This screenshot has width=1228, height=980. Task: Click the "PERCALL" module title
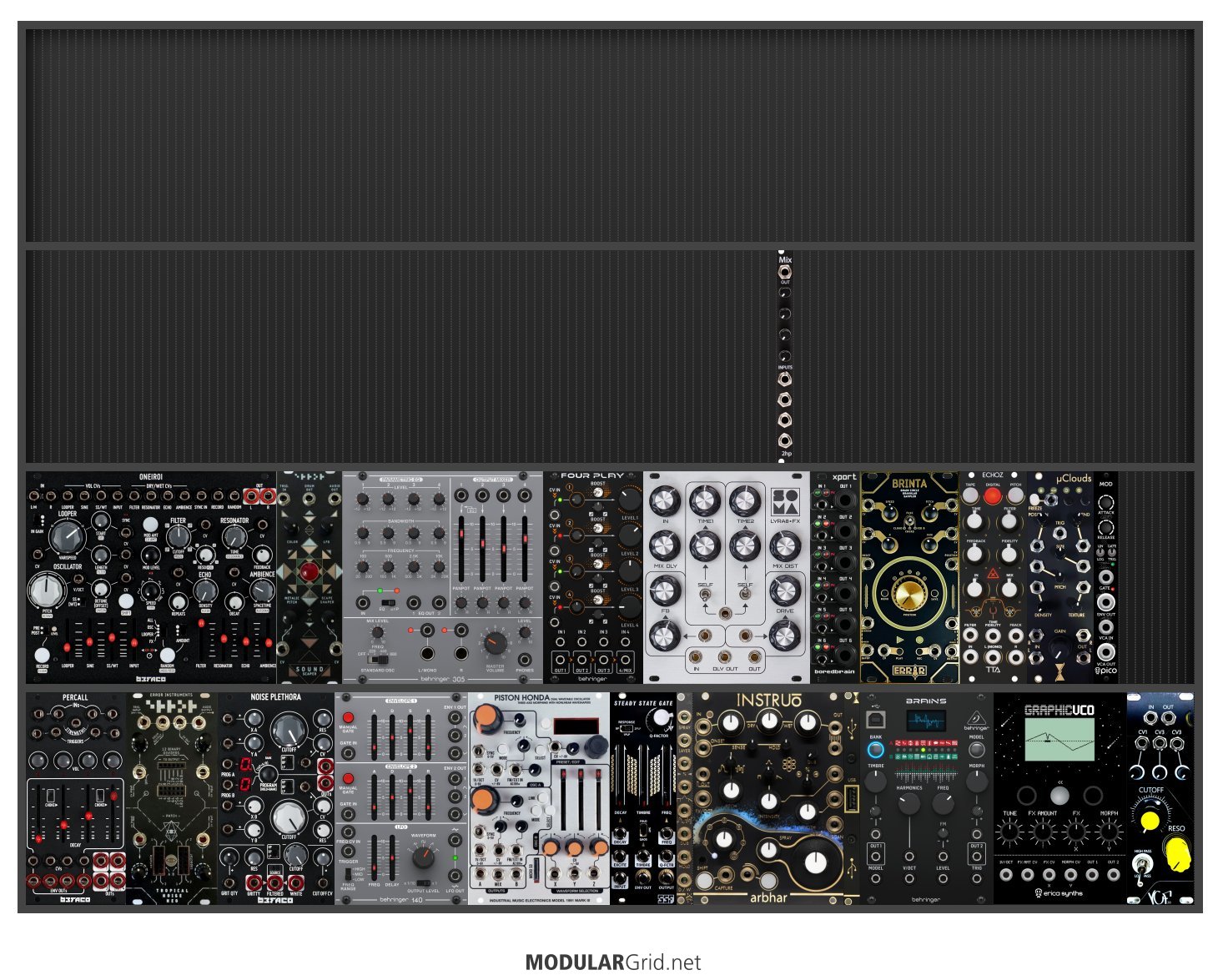75,697
